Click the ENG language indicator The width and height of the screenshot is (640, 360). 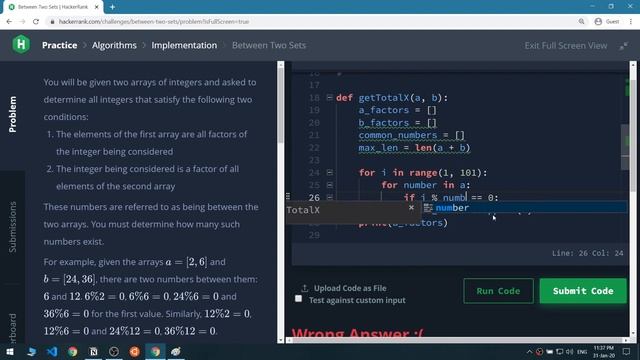click(582, 352)
